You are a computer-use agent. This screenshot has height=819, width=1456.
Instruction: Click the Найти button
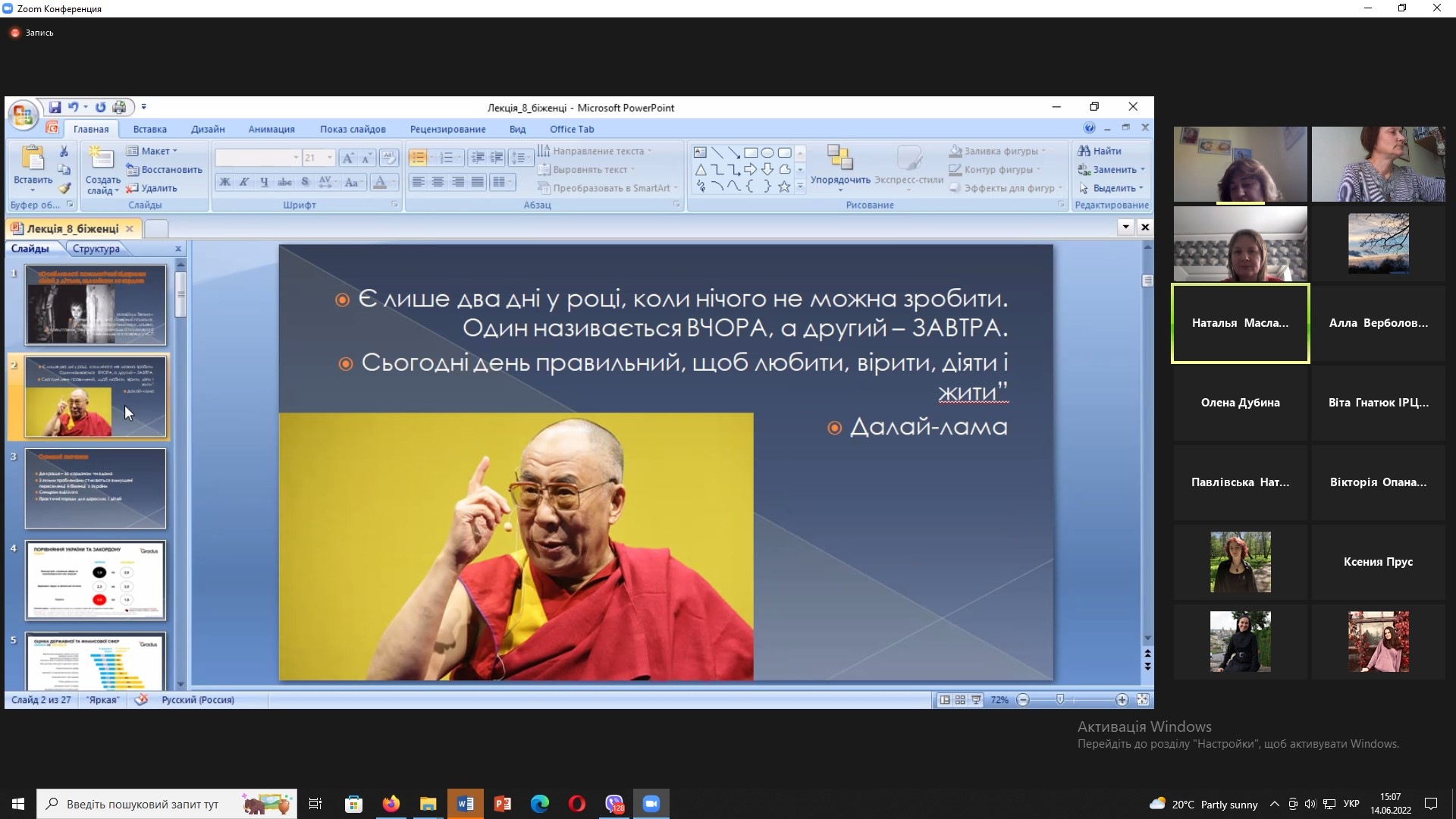[x=1100, y=151]
